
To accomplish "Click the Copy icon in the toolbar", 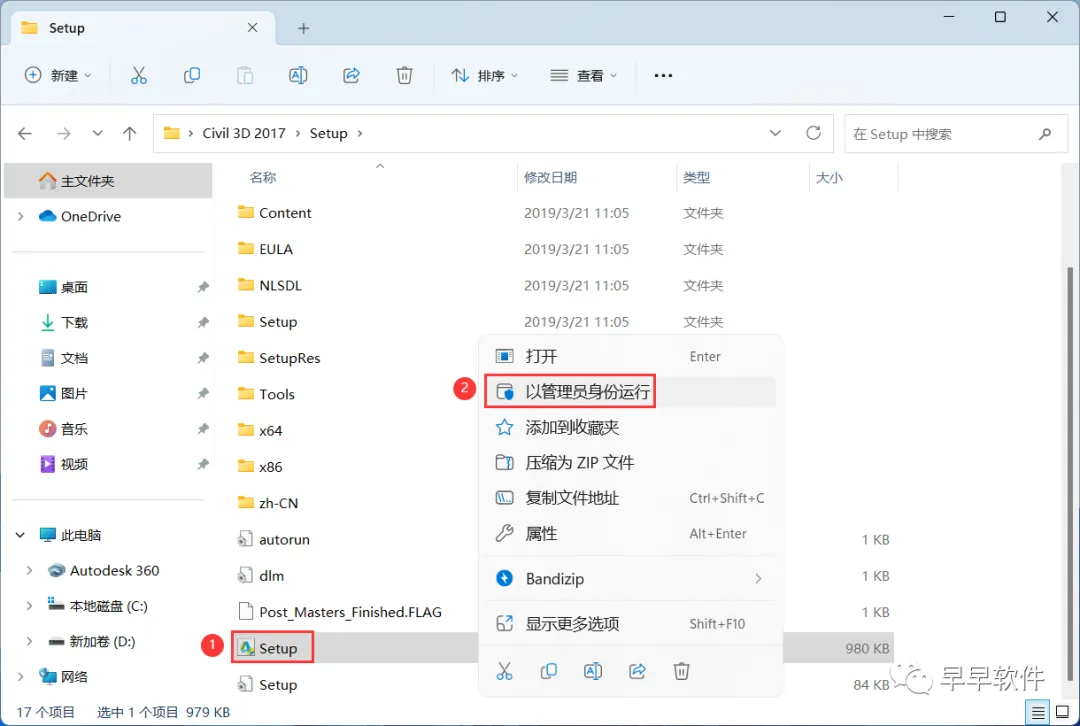I will [192, 75].
